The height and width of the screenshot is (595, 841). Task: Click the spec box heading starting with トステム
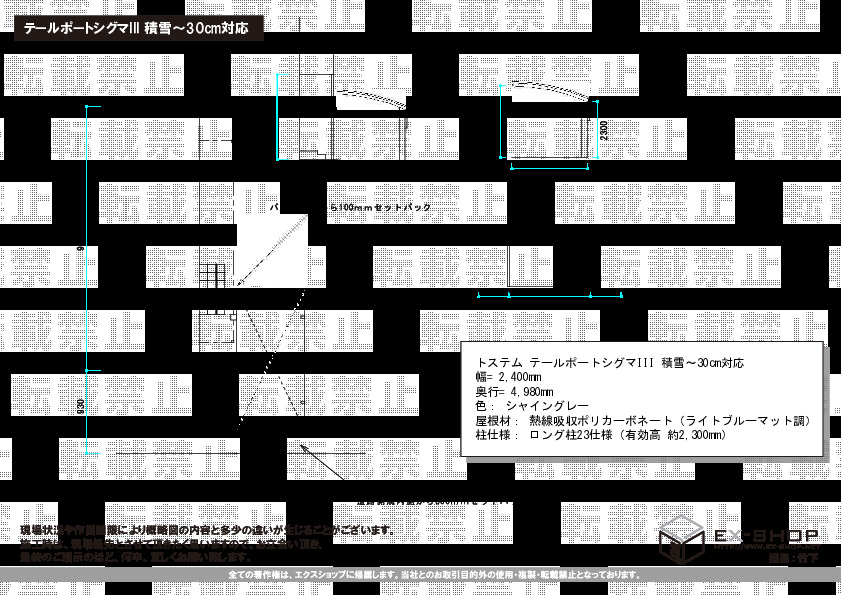pos(610,363)
